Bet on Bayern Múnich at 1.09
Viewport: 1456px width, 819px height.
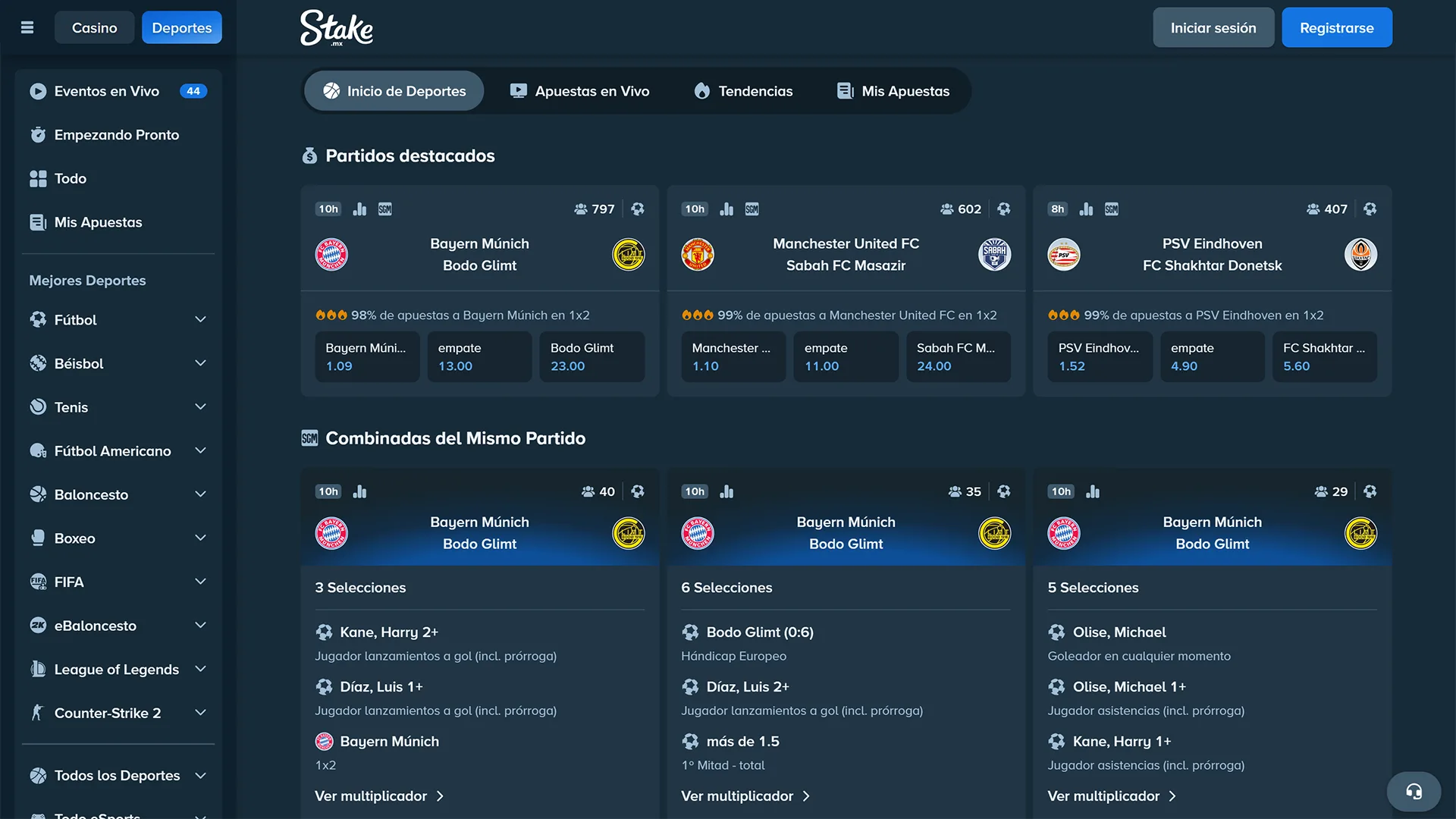coord(367,356)
